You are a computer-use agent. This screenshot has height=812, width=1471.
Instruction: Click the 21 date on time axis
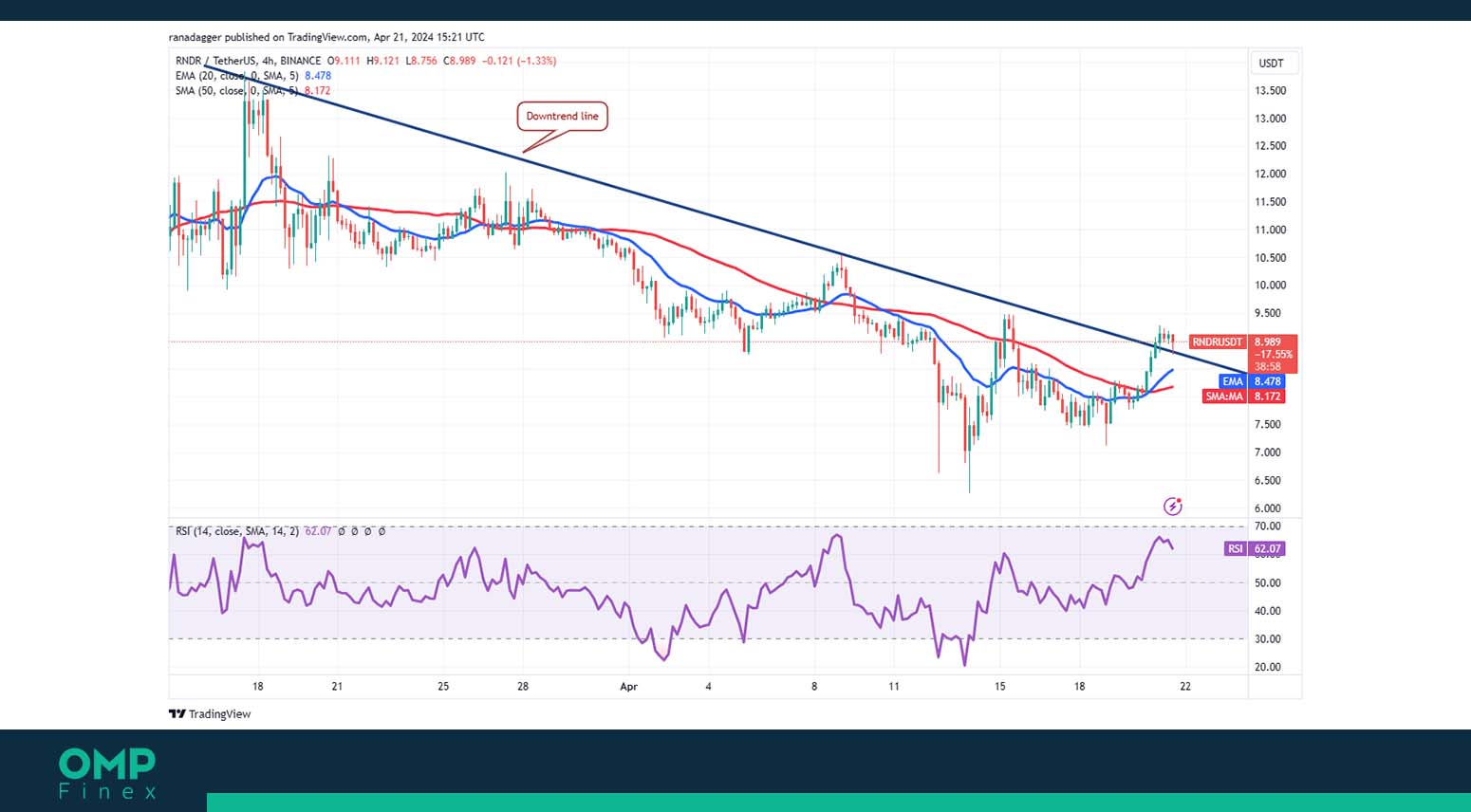(x=337, y=687)
